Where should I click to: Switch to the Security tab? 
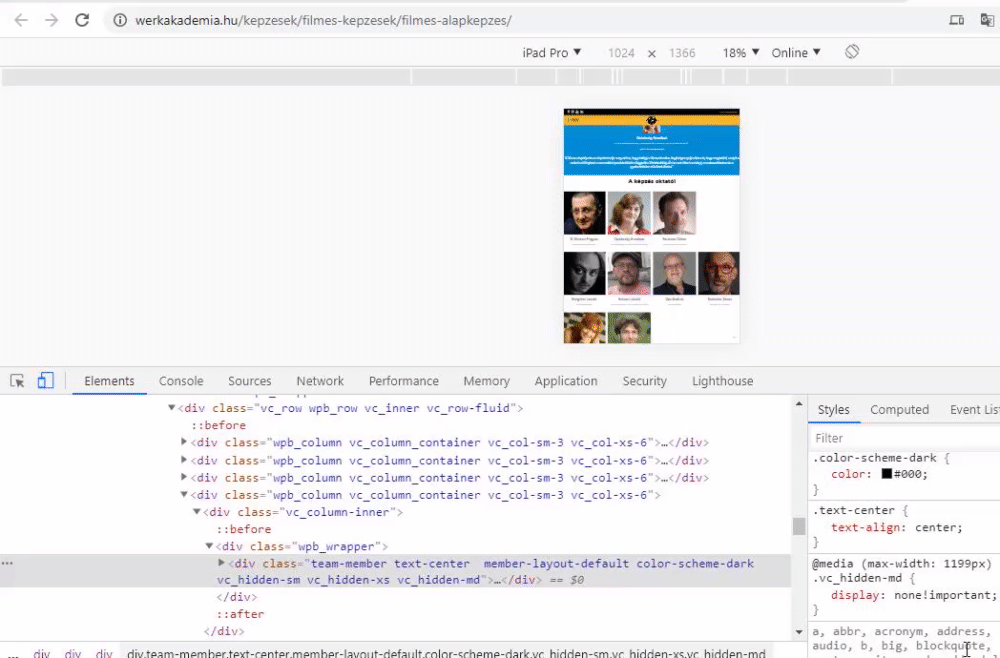coord(644,381)
